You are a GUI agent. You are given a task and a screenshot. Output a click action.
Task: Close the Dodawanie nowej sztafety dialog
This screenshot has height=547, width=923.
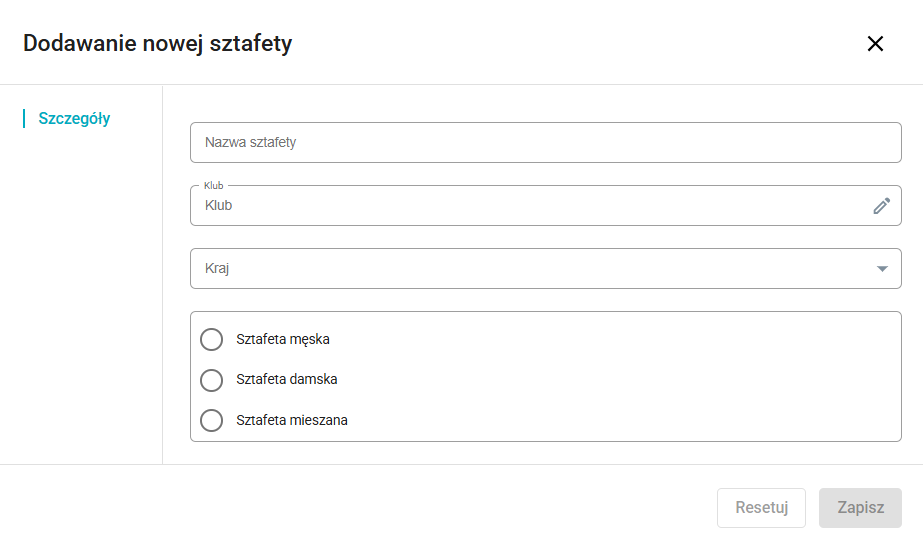tap(875, 43)
